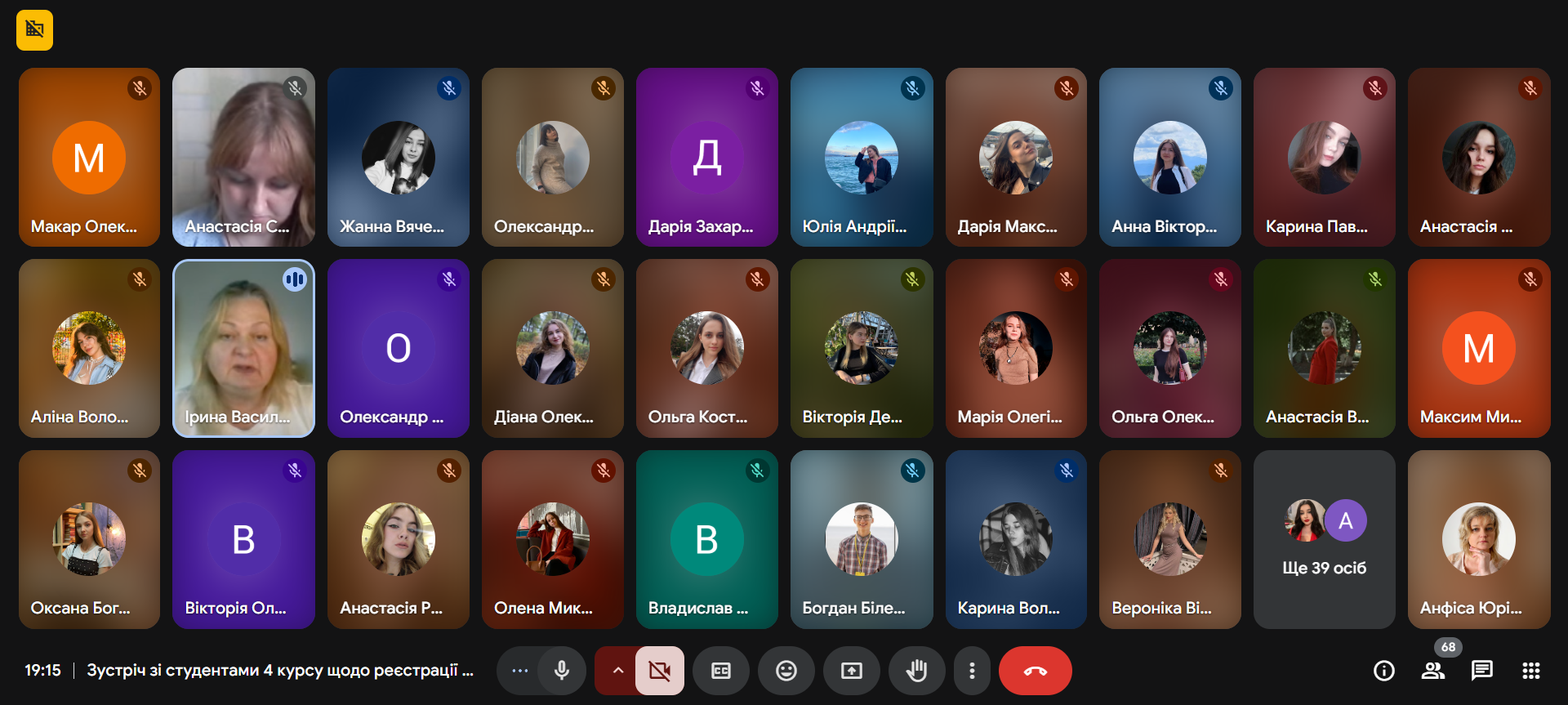The height and width of the screenshot is (705, 1568).
Task: Show the participants list
Action: (x=1432, y=671)
